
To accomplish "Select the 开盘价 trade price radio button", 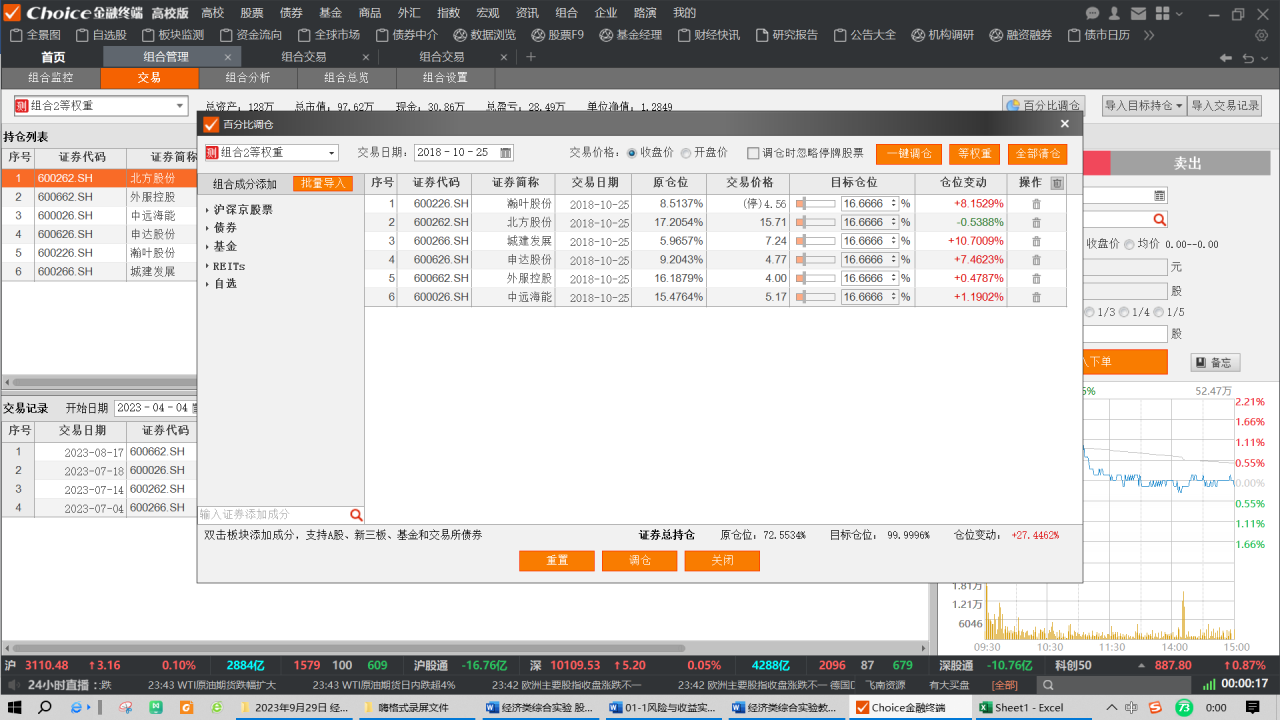I will [x=686, y=153].
